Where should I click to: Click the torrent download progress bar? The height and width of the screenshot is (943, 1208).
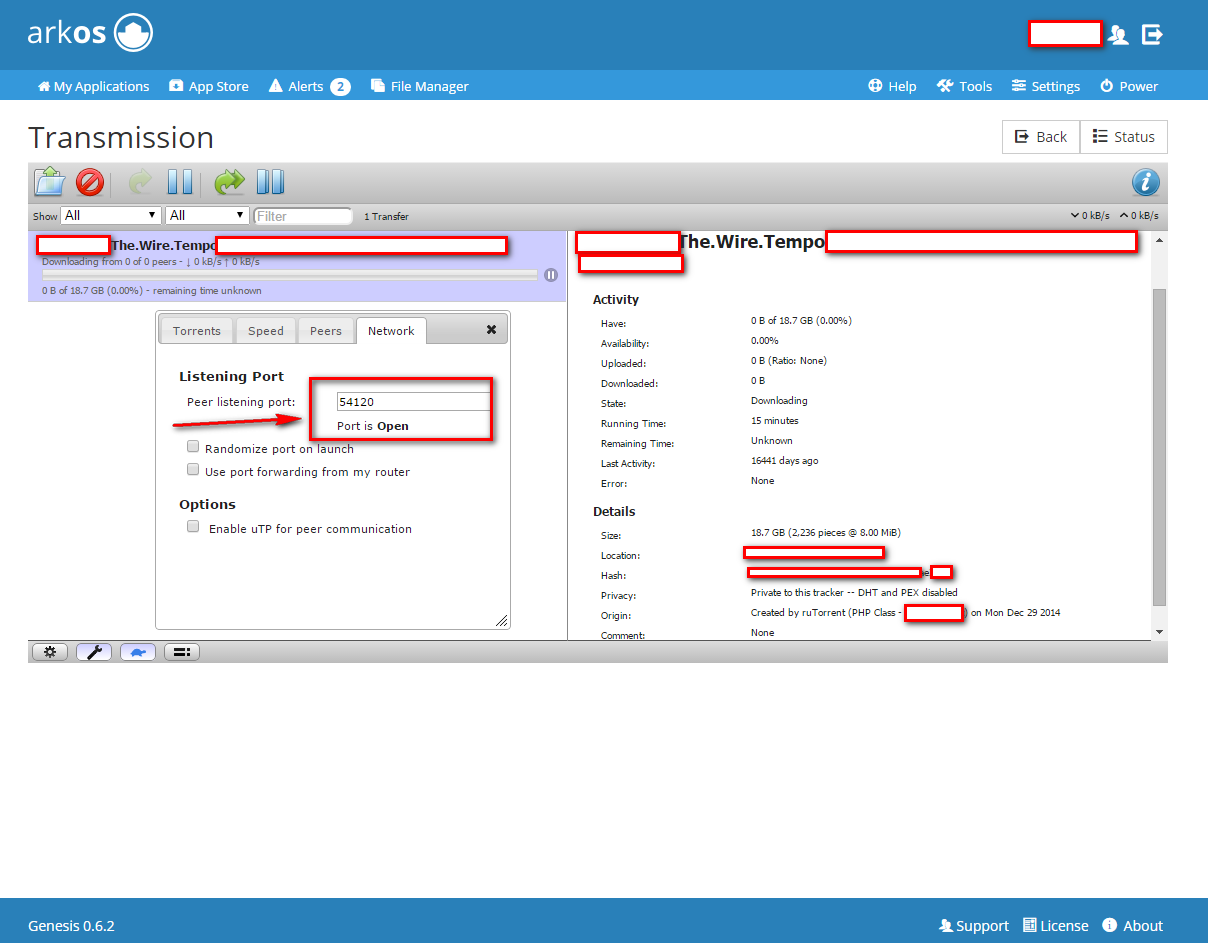[x=290, y=275]
